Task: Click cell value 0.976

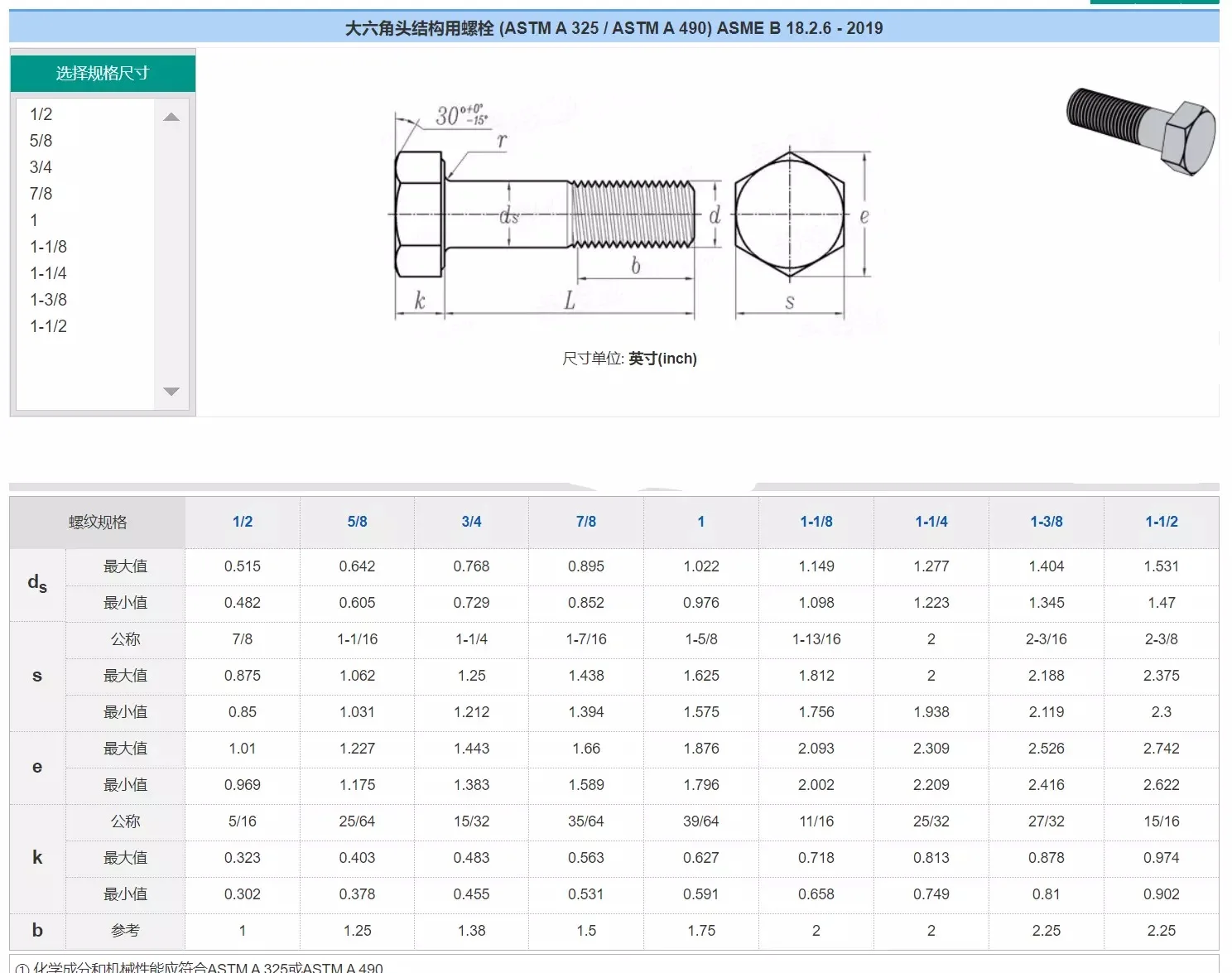Action: 701,603
